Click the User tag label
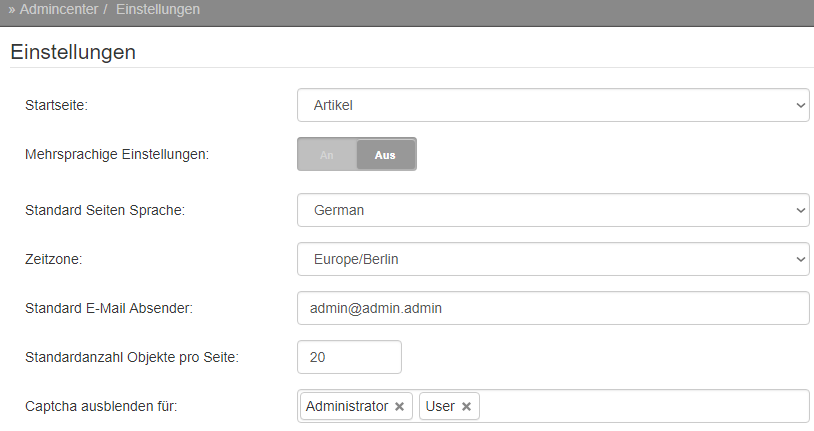Viewport: 814px width, 431px height. point(440,406)
